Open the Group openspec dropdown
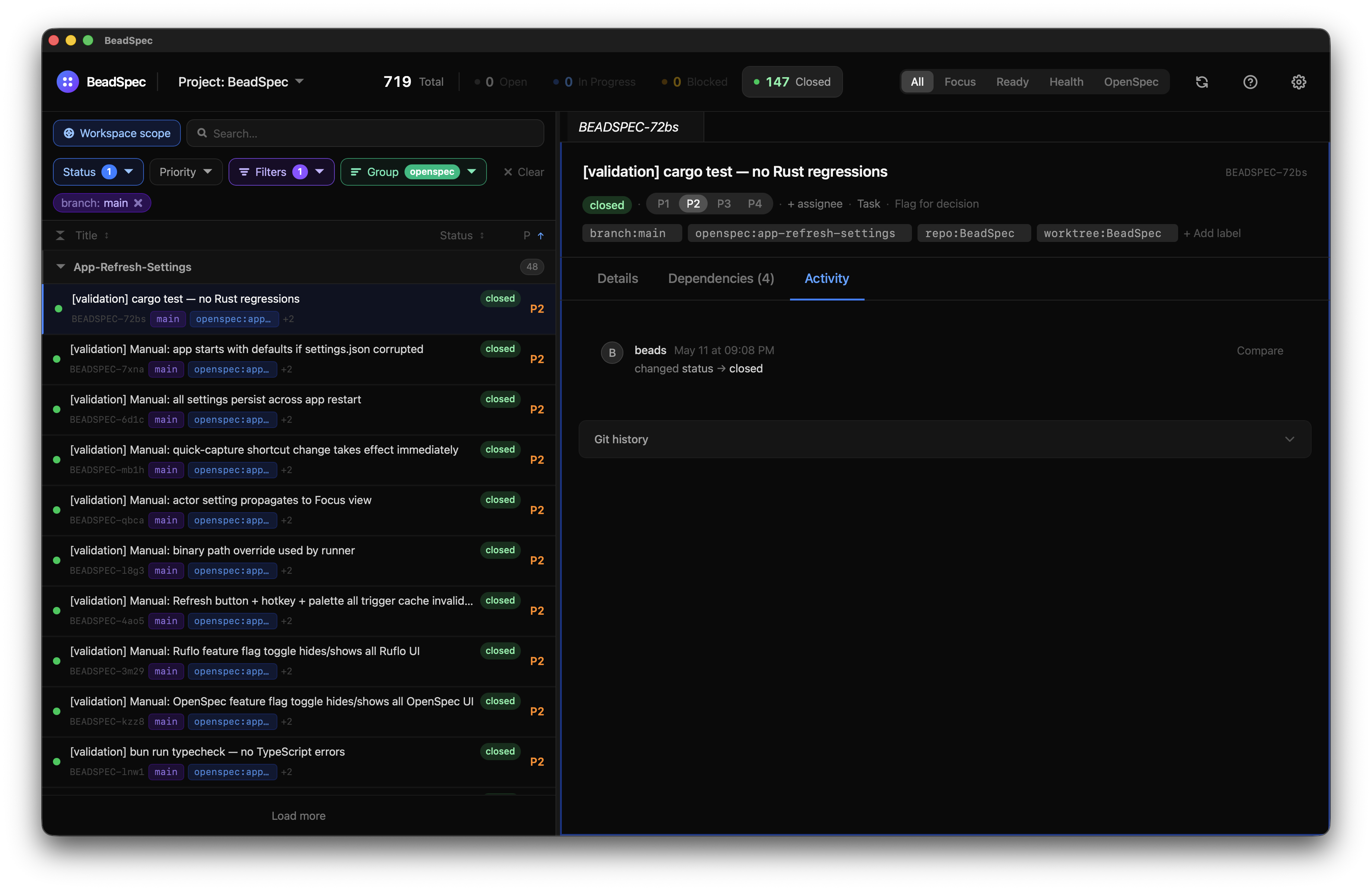 413,172
